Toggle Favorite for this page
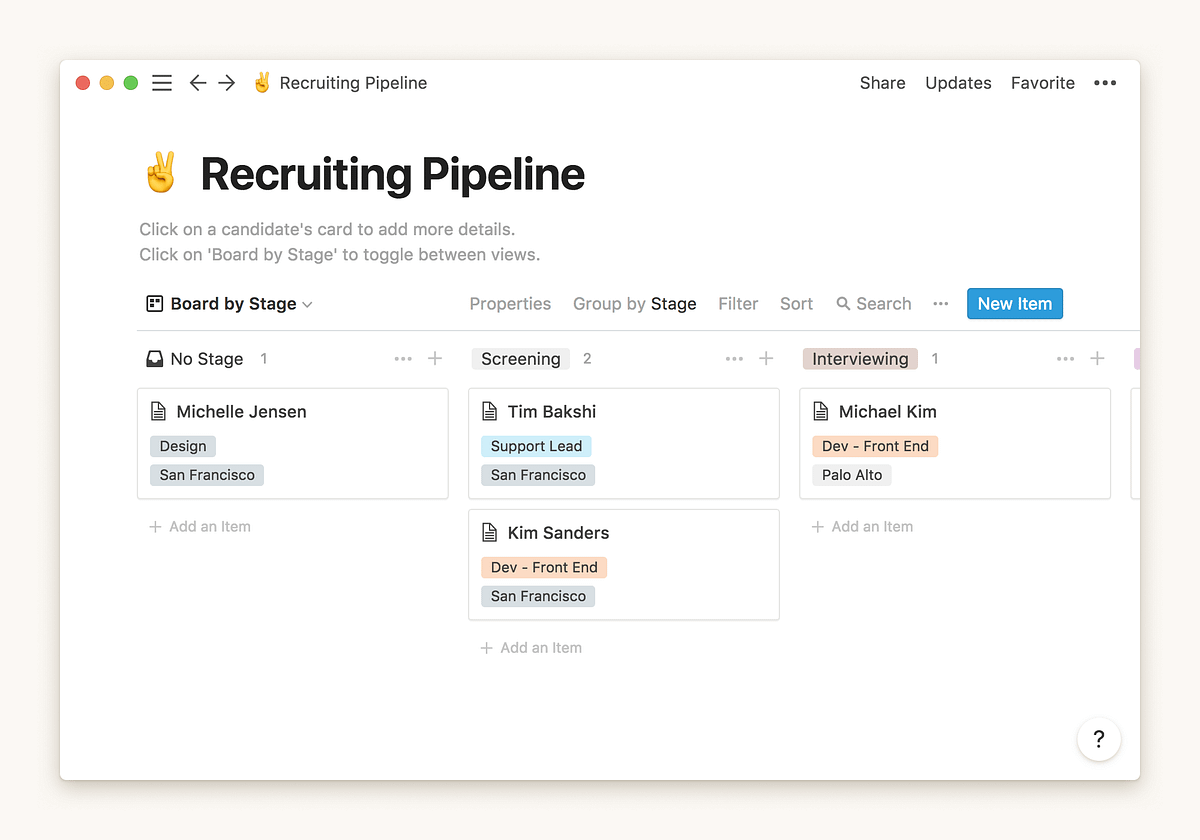 coord(1042,83)
